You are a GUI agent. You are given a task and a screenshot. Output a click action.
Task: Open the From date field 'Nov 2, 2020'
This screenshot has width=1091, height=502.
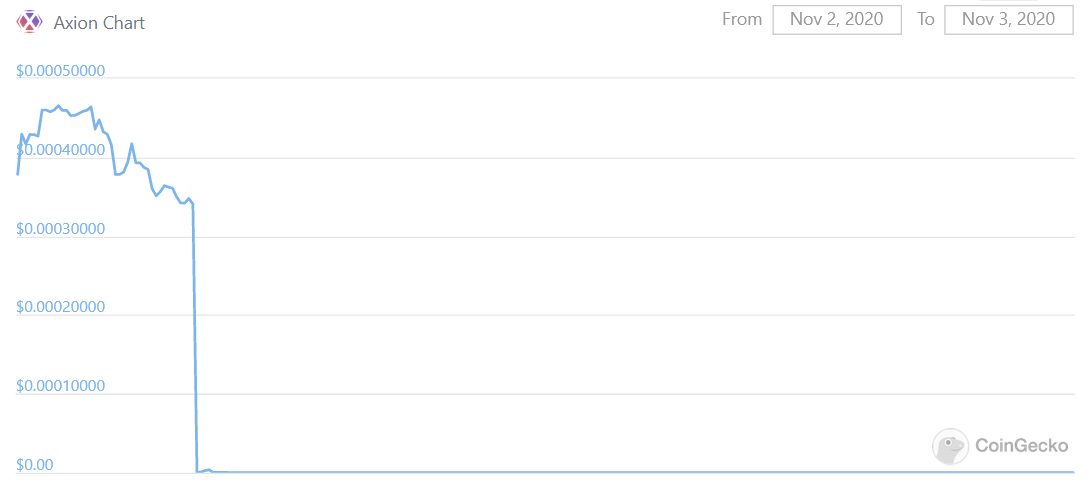pos(838,19)
